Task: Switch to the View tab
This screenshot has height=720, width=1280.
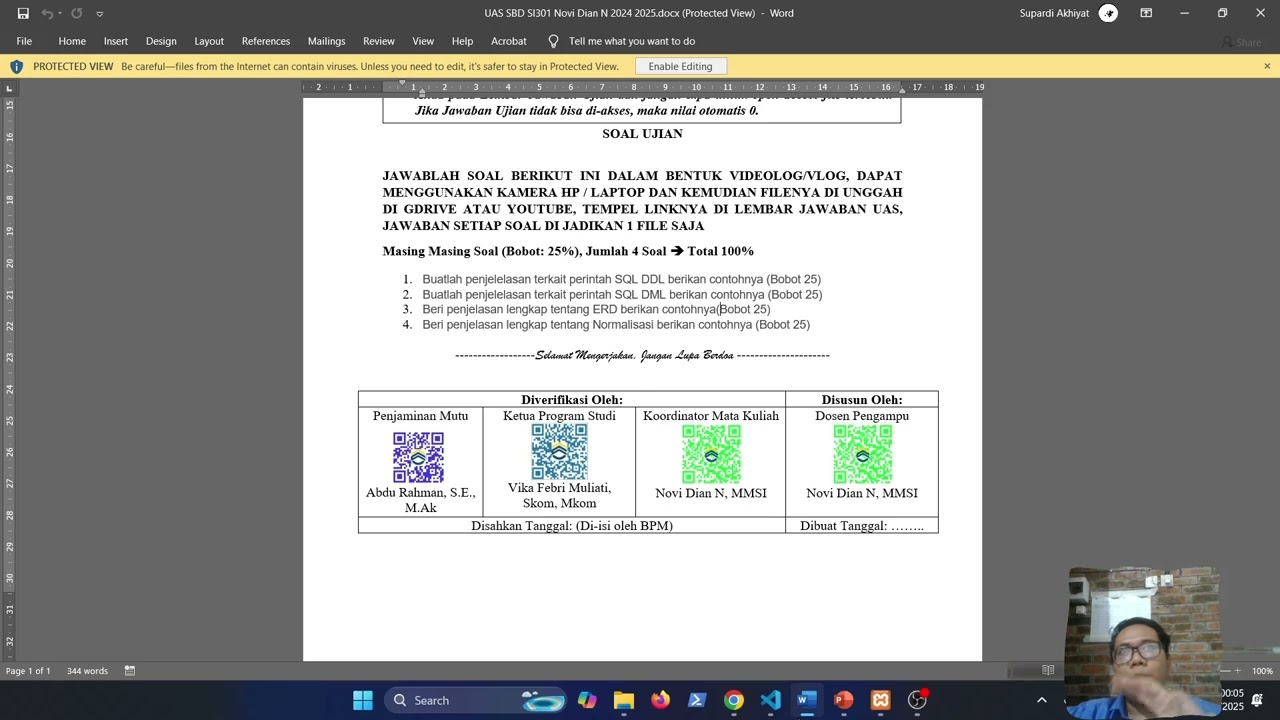Action: (423, 41)
